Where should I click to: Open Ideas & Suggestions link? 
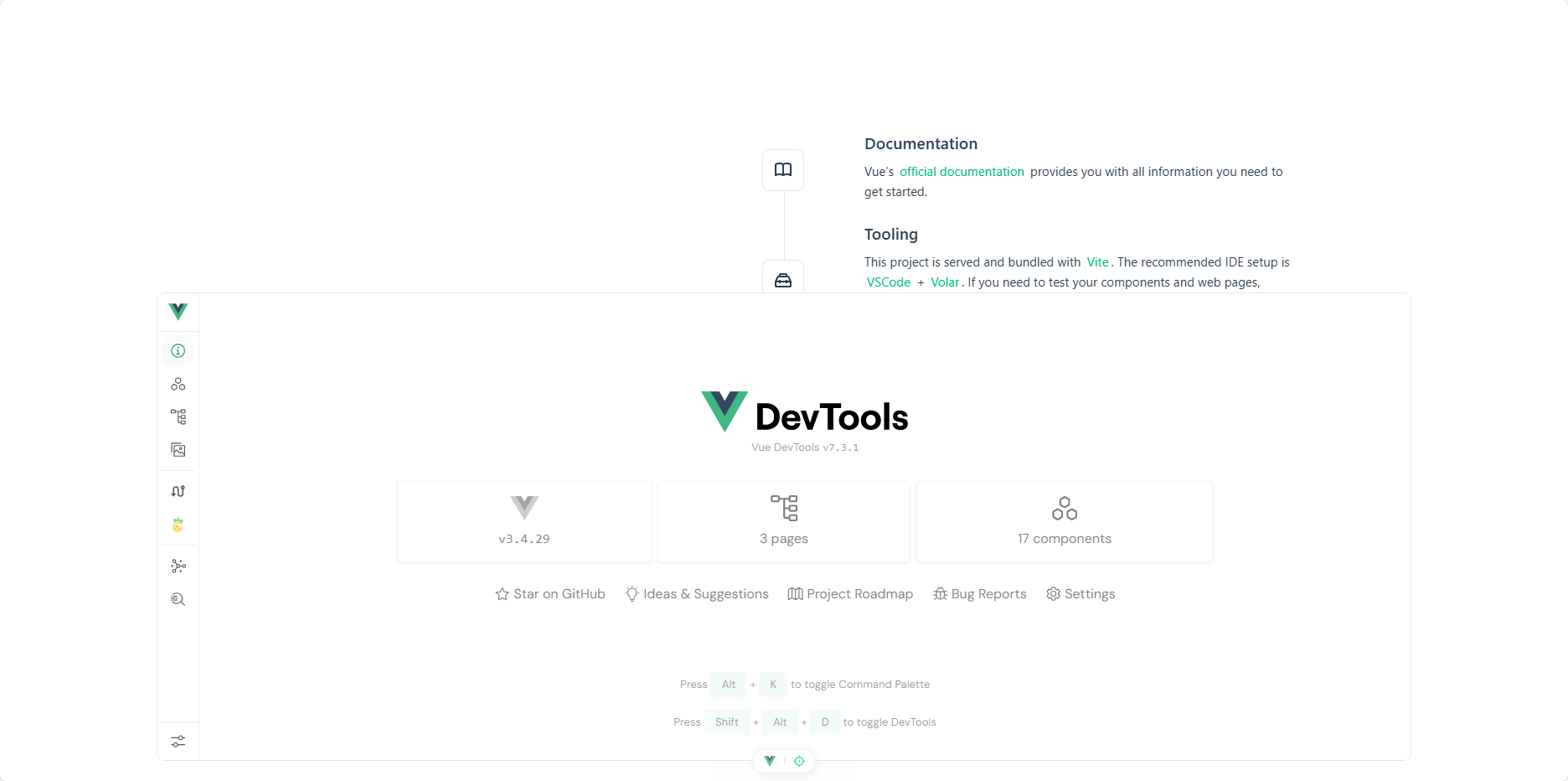pos(697,594)
